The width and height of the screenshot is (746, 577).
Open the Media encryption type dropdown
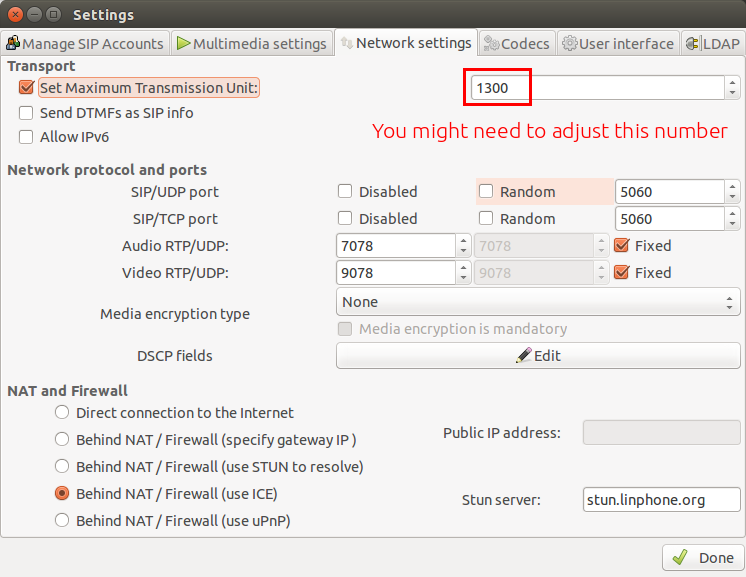pyautogui.click(x=538, y=302)
